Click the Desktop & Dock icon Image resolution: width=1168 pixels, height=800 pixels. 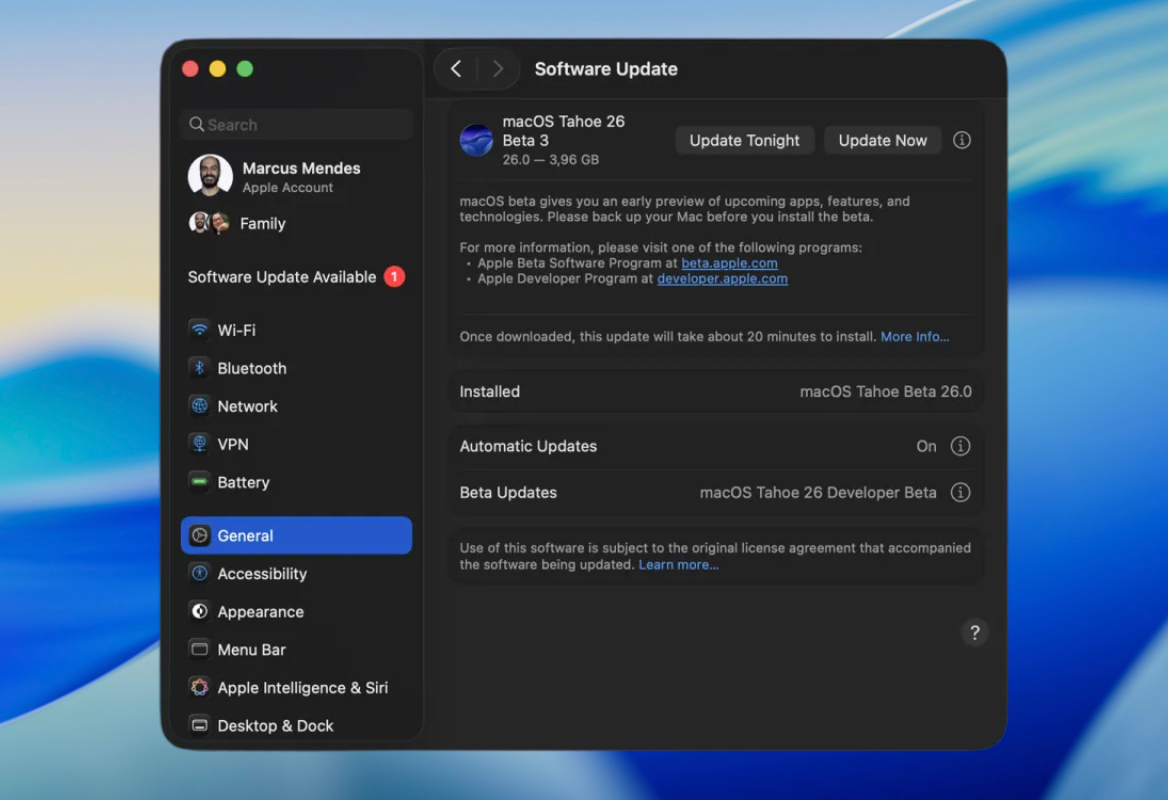tap(199, 725)
